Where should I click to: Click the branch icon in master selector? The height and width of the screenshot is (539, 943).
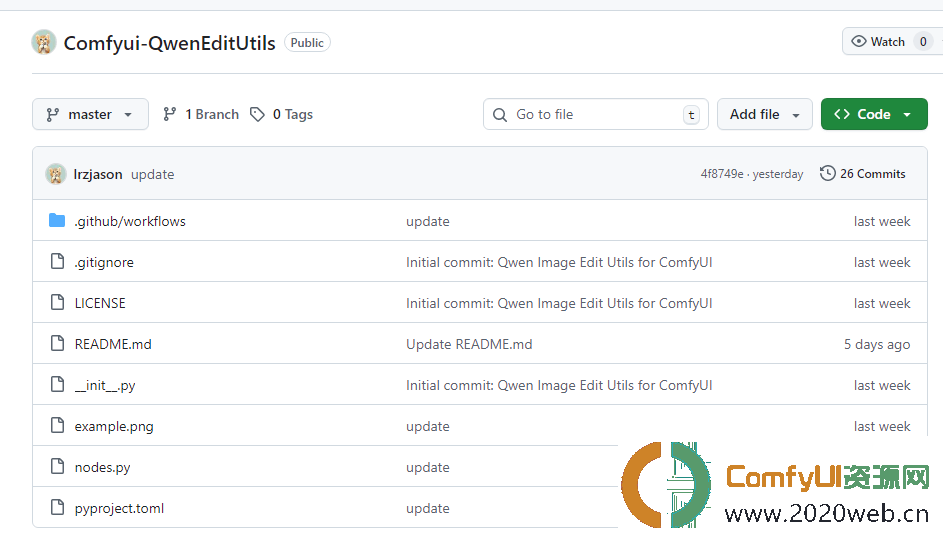click(53, 114)
